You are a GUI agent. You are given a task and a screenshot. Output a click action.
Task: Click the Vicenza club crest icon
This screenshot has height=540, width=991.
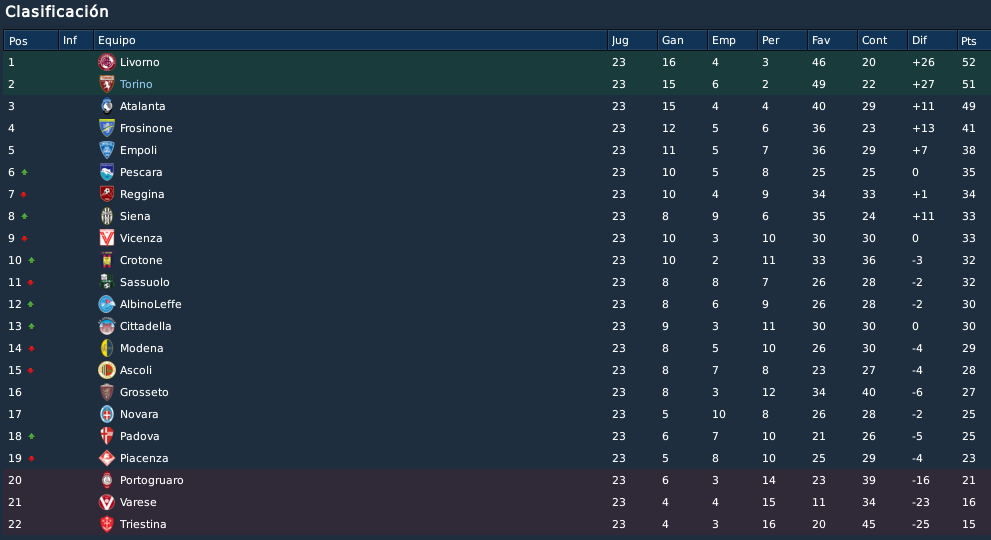pyautogui.click(x=107, y=238)
